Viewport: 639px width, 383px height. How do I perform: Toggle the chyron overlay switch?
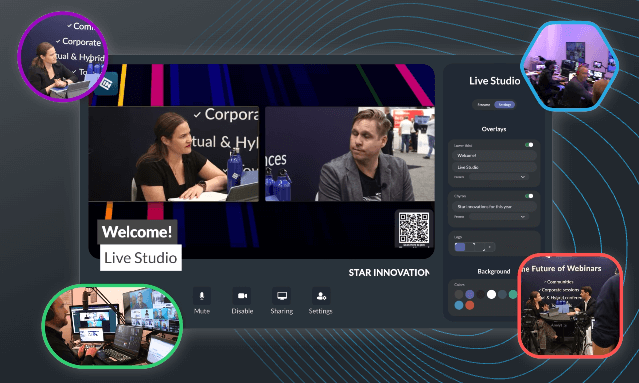(x=529, y=196)
